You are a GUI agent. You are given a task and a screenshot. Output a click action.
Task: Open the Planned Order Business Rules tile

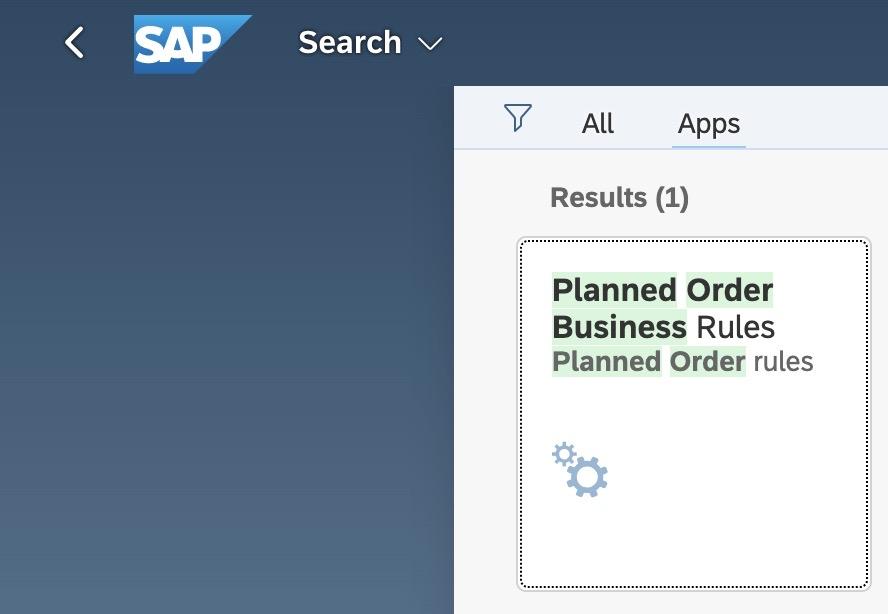694,412
